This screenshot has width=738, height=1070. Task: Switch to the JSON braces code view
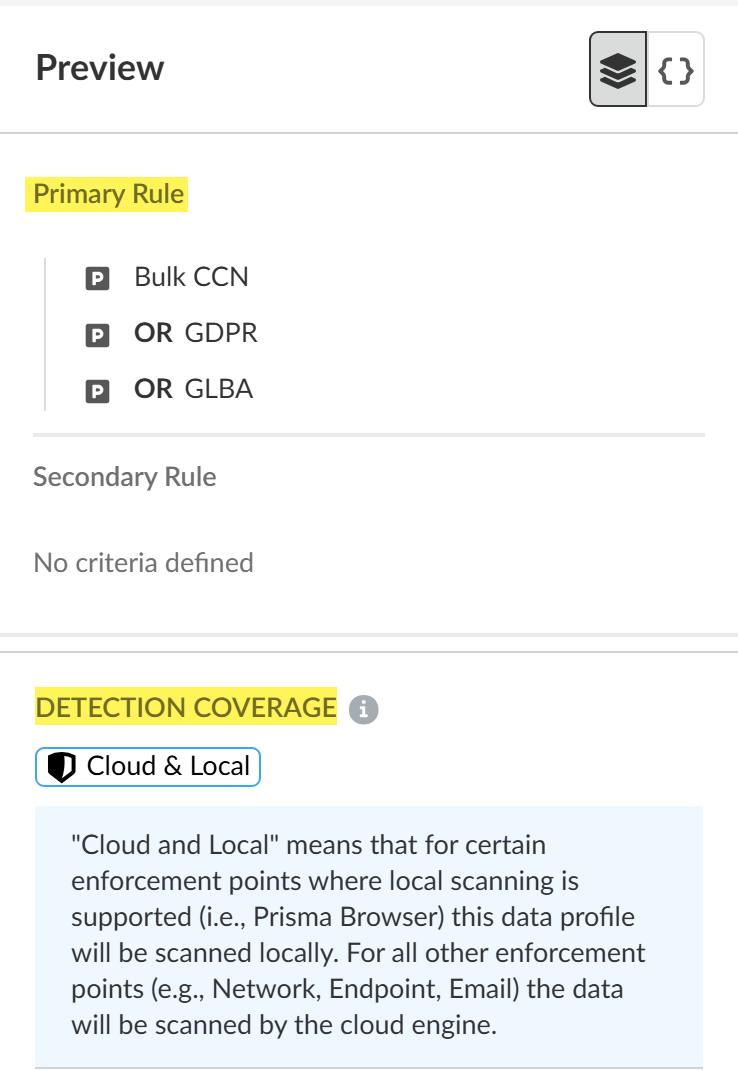[x=676, y=70]
